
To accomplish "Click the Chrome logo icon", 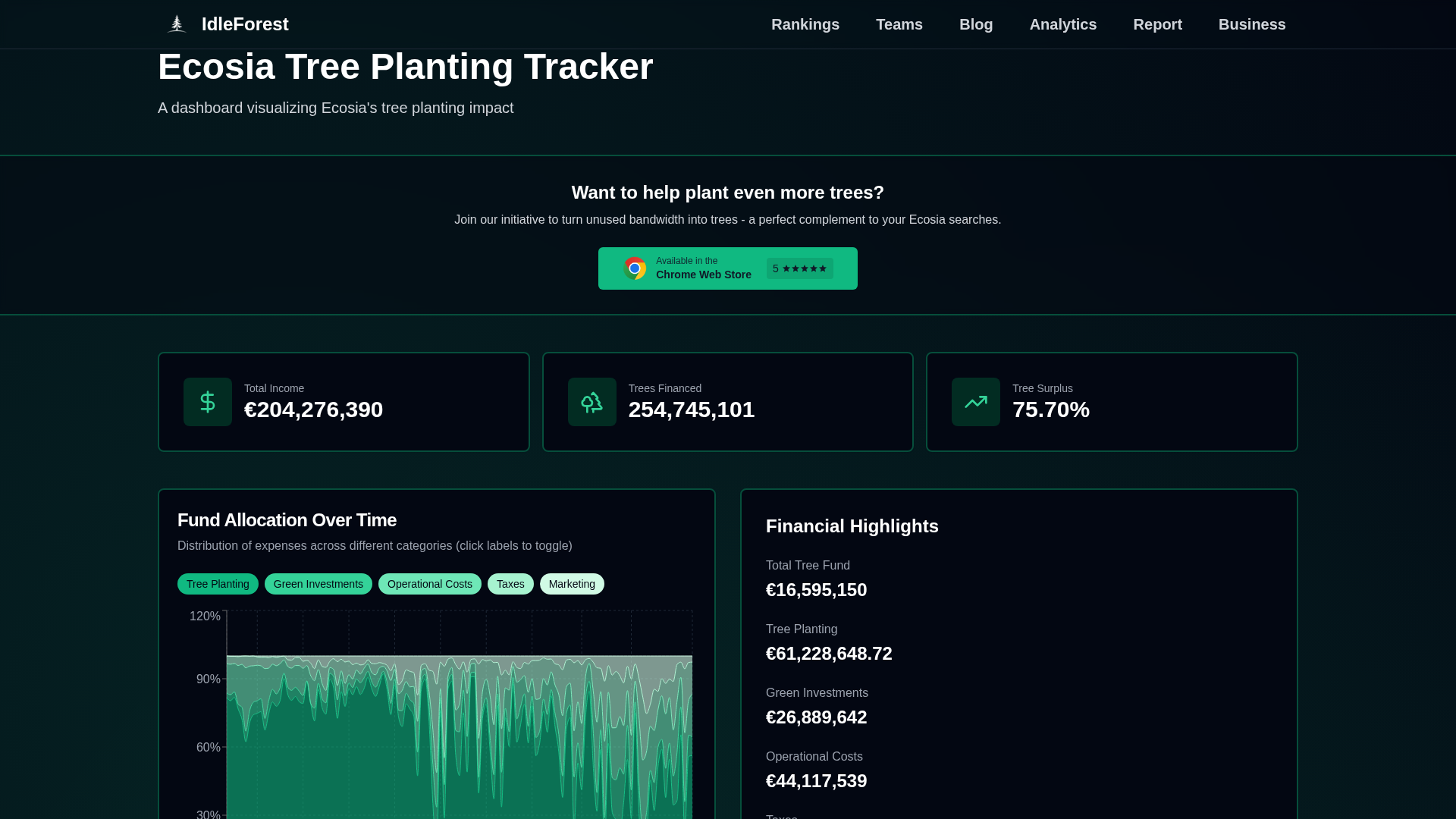I will (635, 268).
